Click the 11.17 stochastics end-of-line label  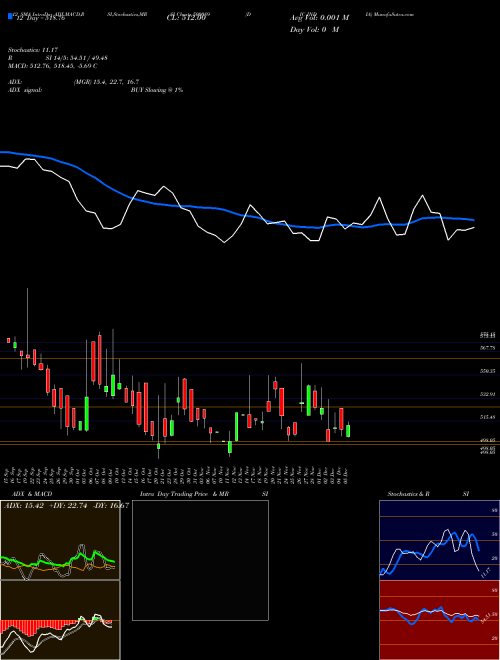coord(484,572)
